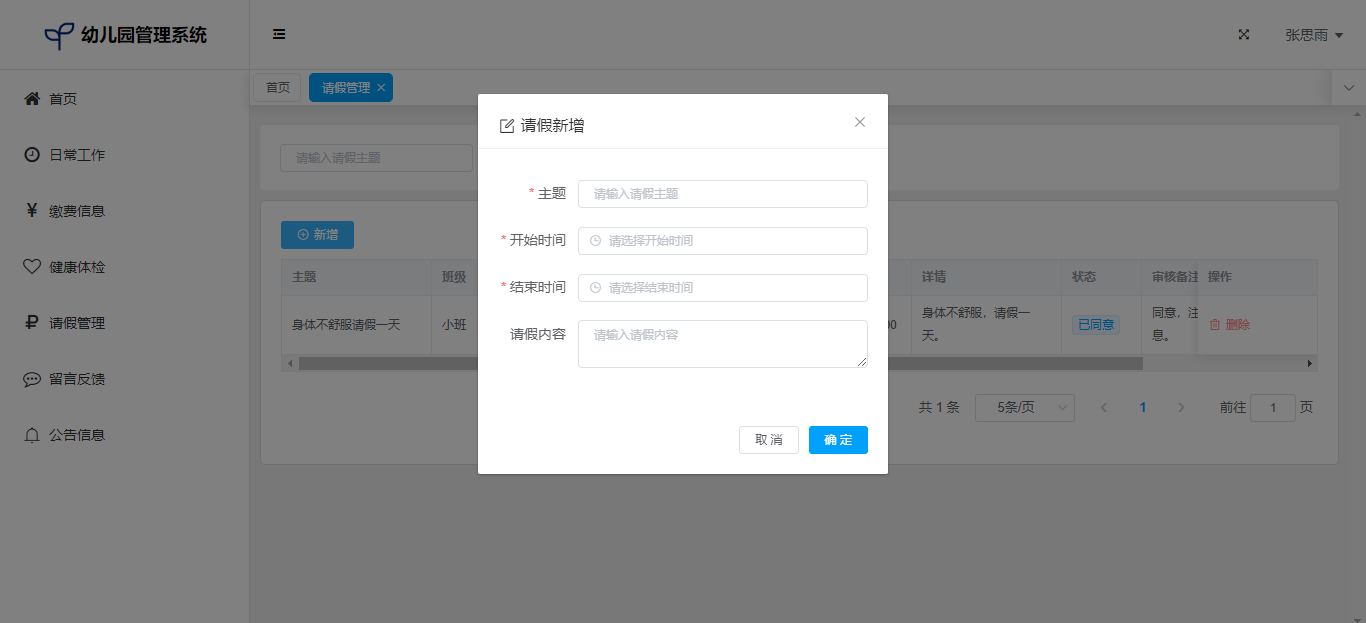Go to the next page arrow
This screenshot has height=623, width=1366.
[x=1181, y=408]
